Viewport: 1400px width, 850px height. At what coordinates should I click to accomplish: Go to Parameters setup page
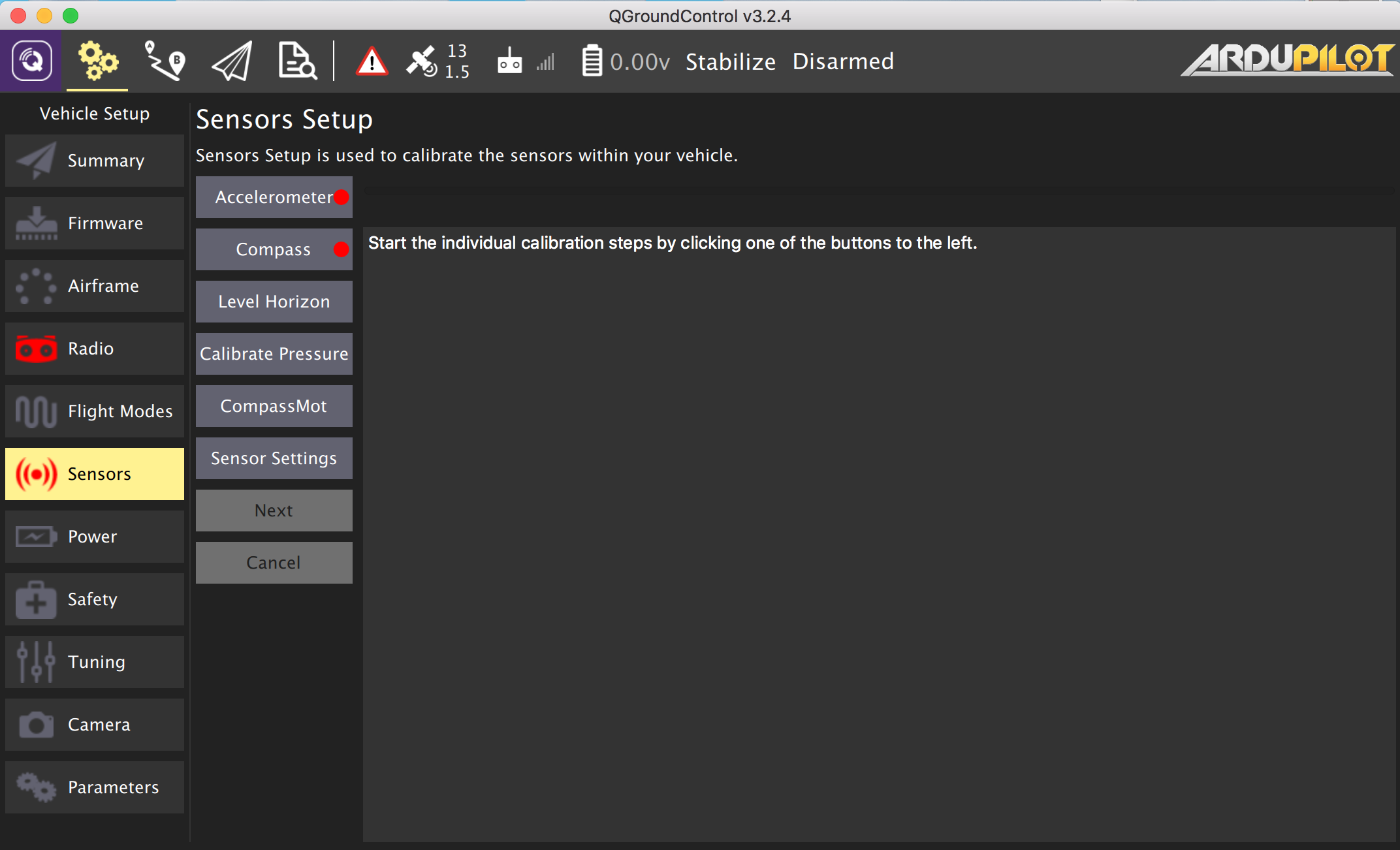(x=95, y=787)
